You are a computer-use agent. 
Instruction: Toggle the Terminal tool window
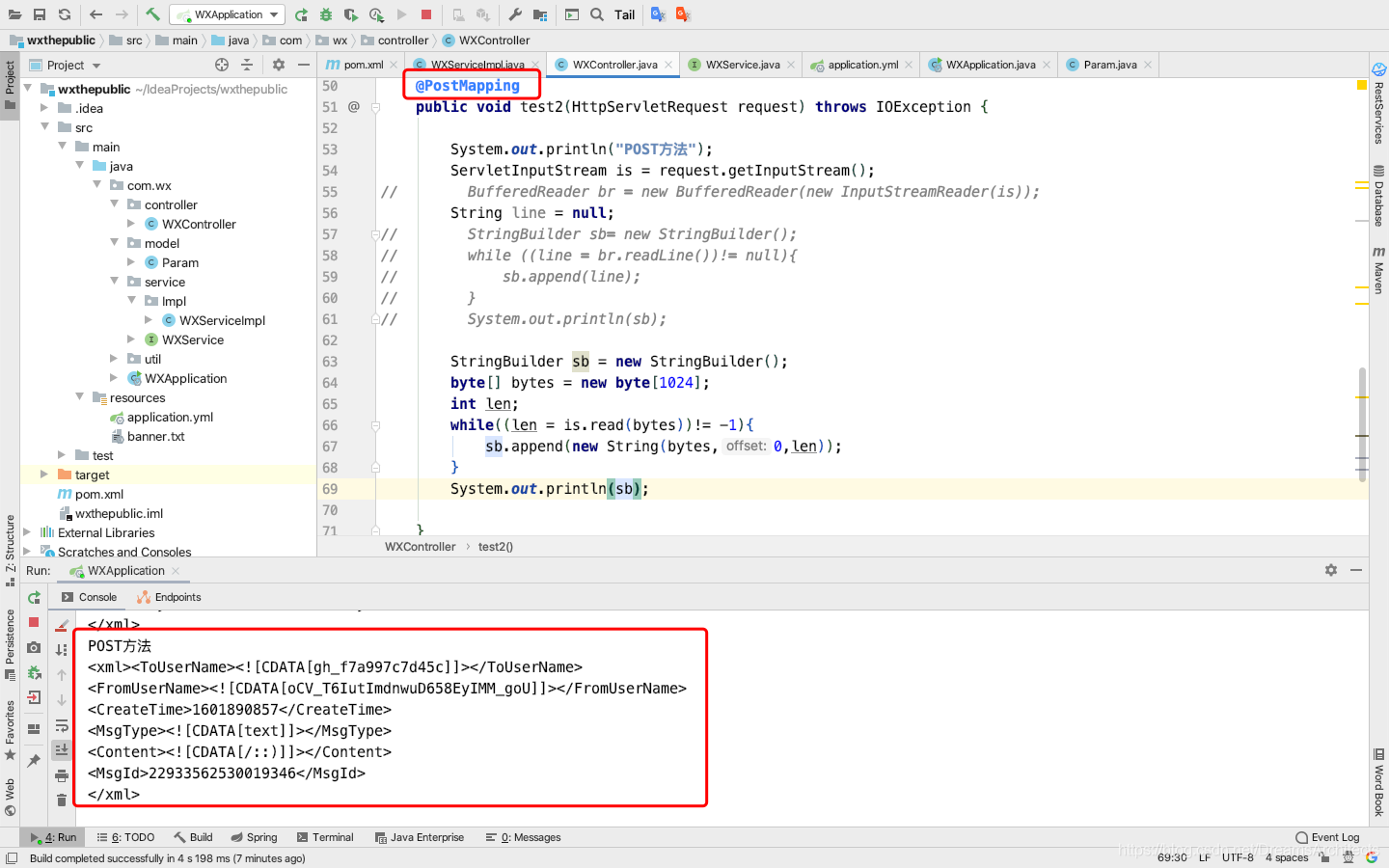click(325, 837)
